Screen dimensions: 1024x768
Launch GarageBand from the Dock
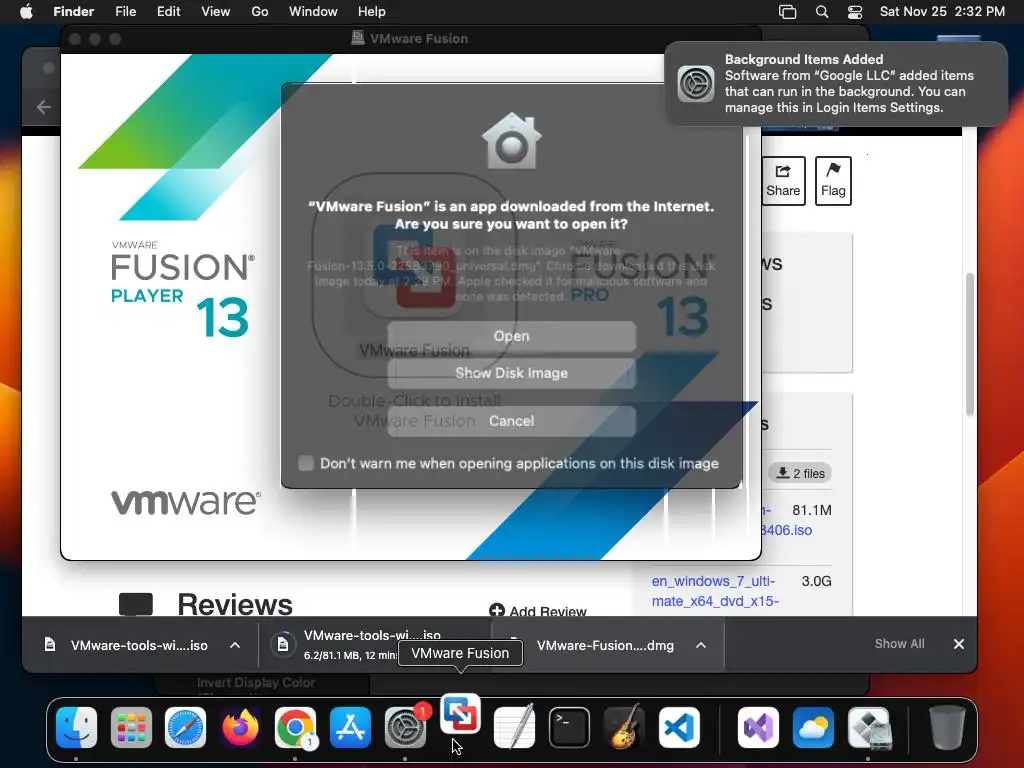click(624, 728)
